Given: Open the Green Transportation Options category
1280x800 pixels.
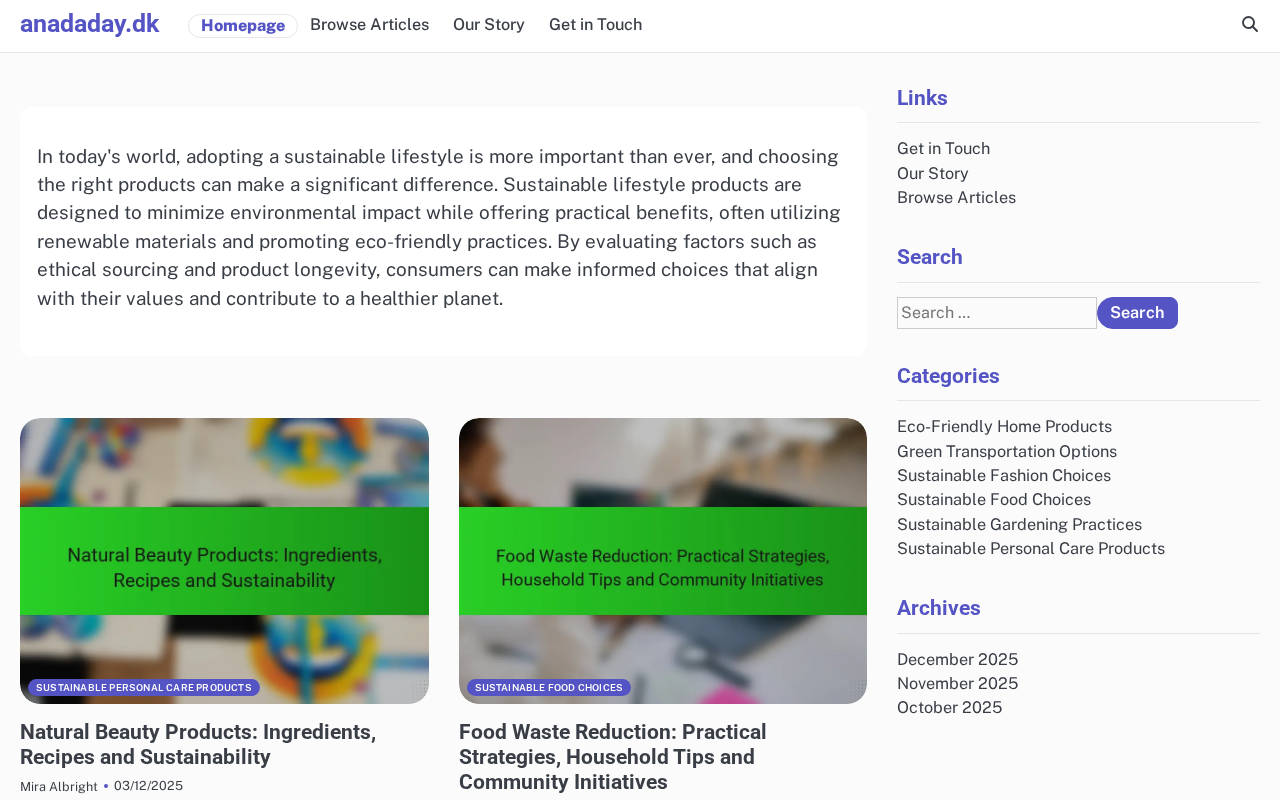Looking at the screenshot, I should tap(1006, 452).
